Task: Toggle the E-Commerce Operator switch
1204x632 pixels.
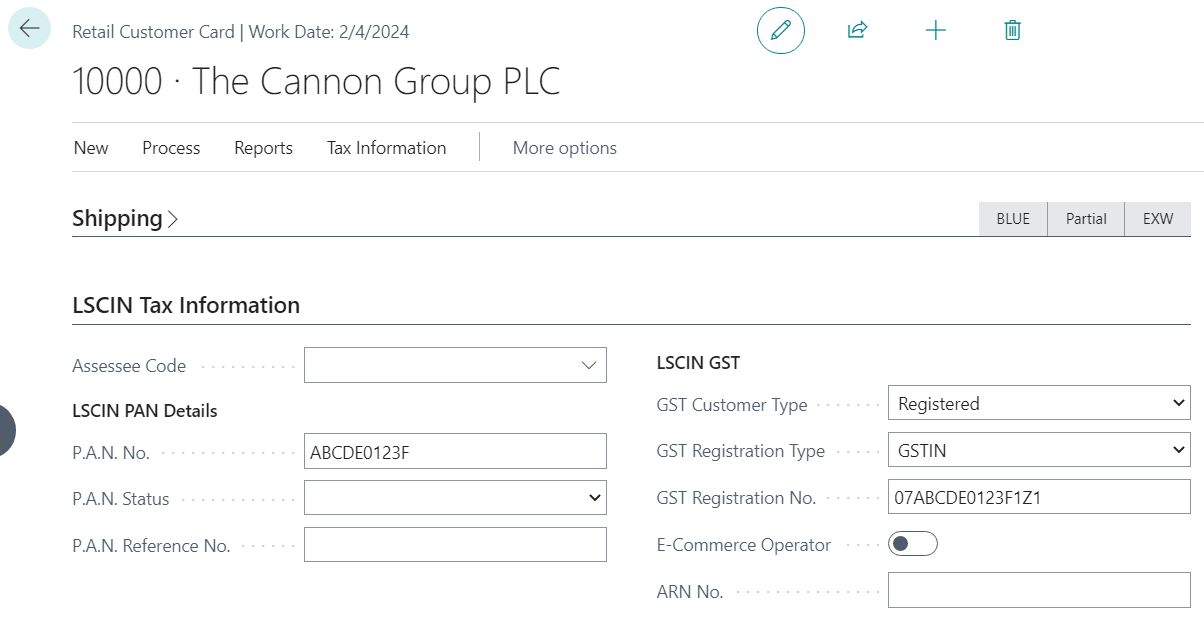Action: coord(912,544)
